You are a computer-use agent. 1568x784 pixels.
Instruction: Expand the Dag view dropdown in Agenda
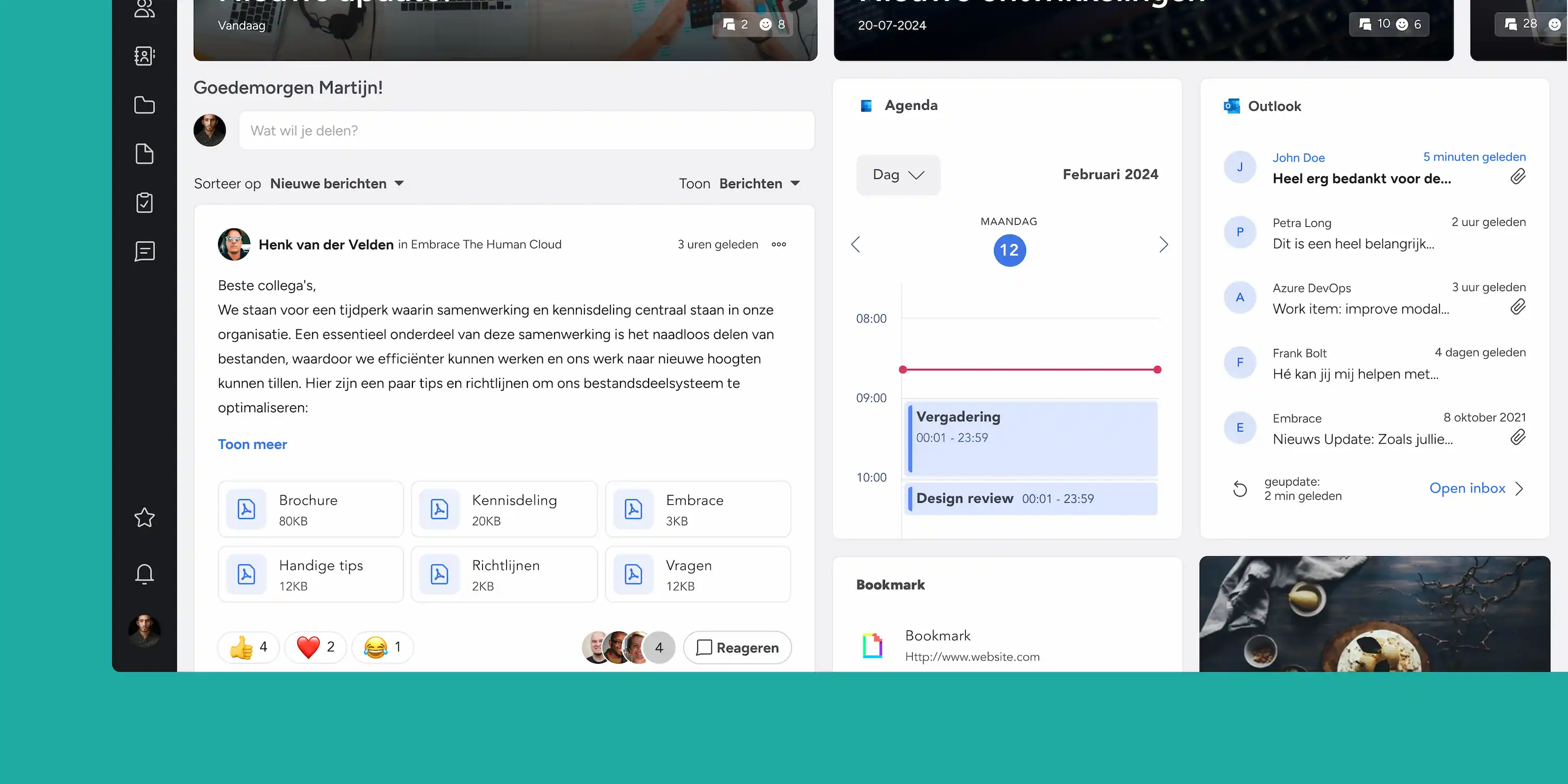[898, 175]
